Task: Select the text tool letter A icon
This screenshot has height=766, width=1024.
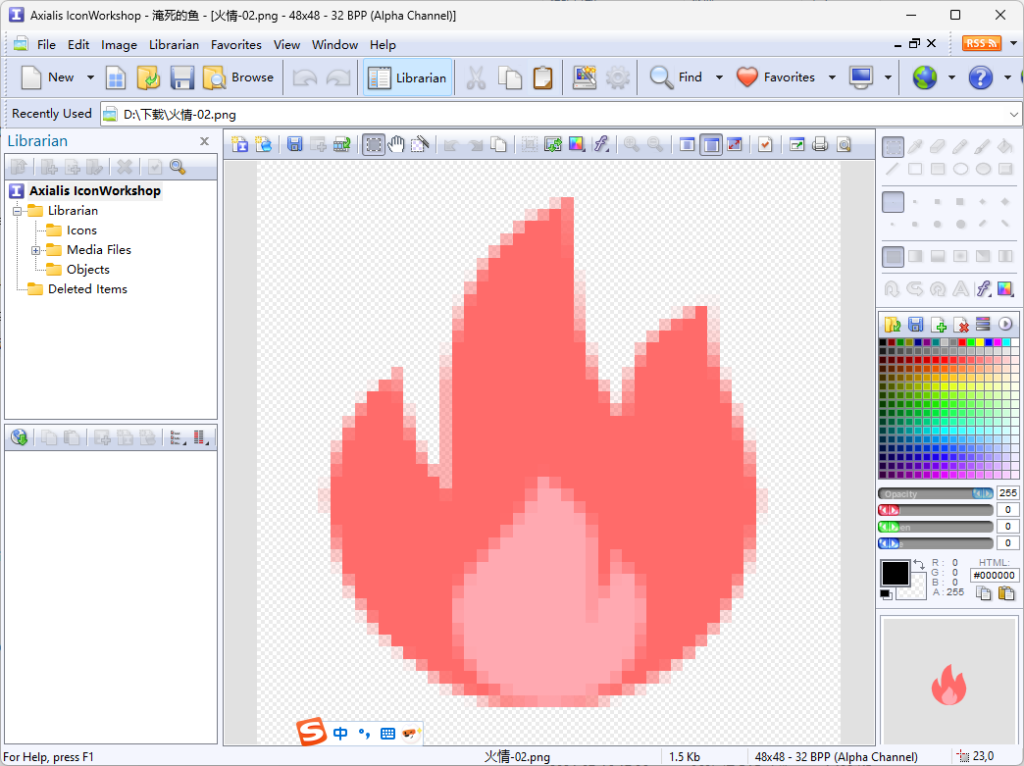Action: click(x=960, y=288)
